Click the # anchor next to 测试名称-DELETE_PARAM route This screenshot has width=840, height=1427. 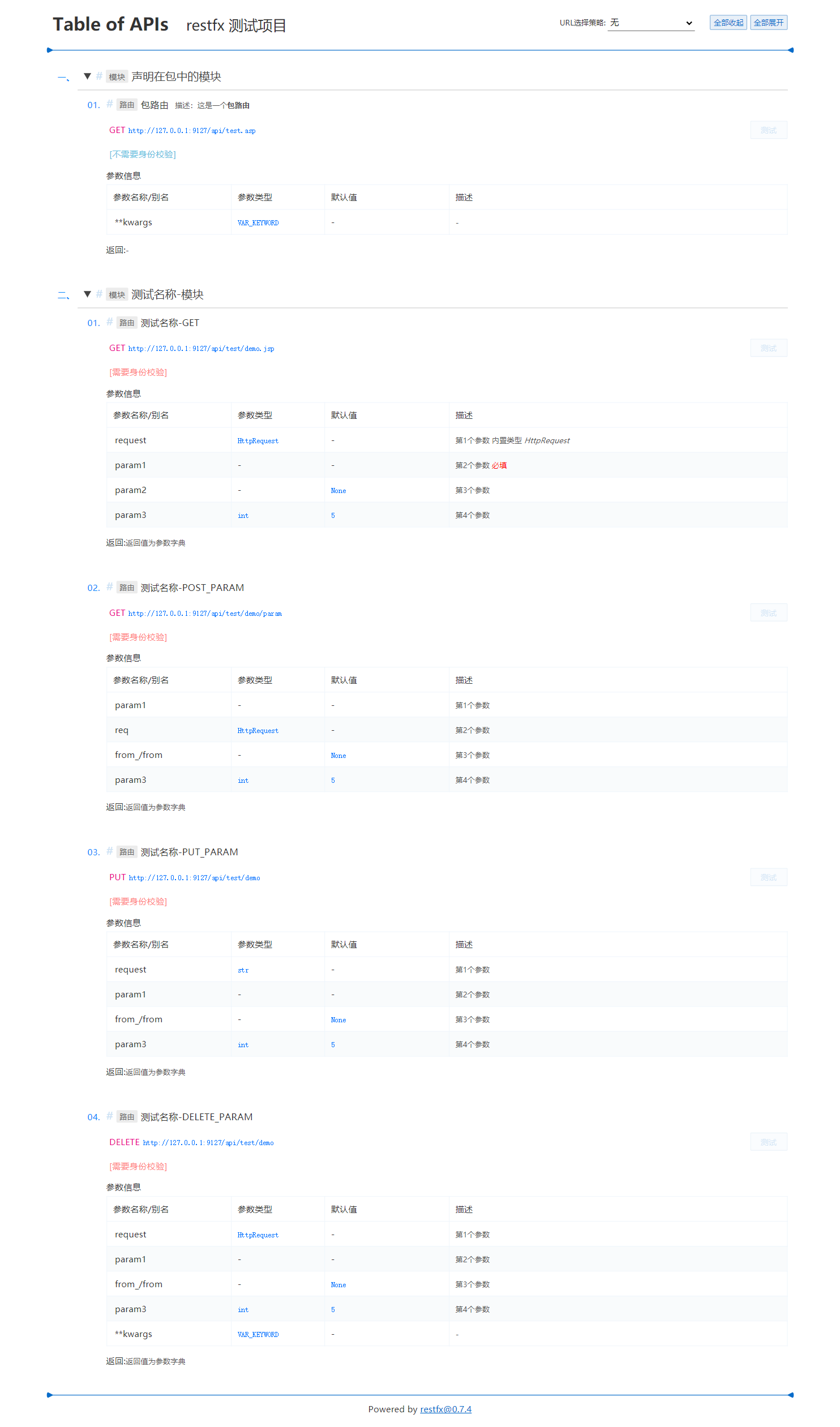click(x=109, y=1117)
